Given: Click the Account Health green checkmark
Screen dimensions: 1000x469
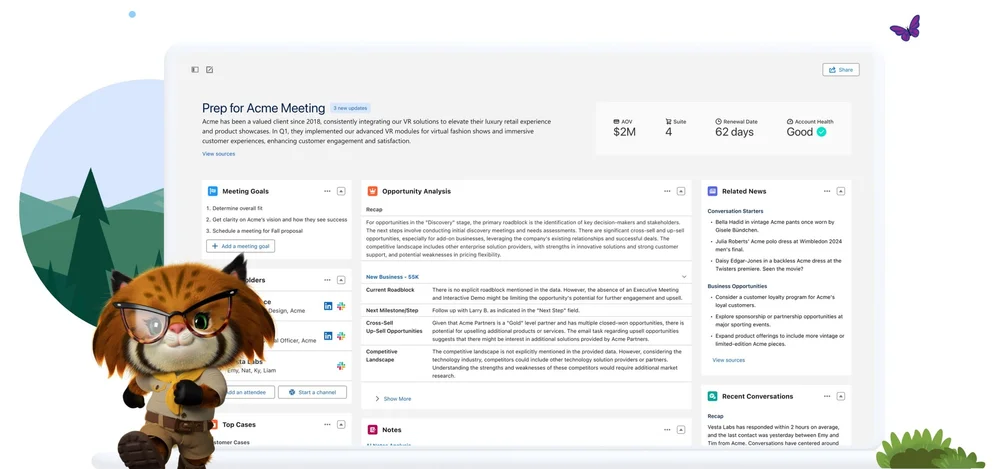Looking at the screenshot, I should pos(821,132).
